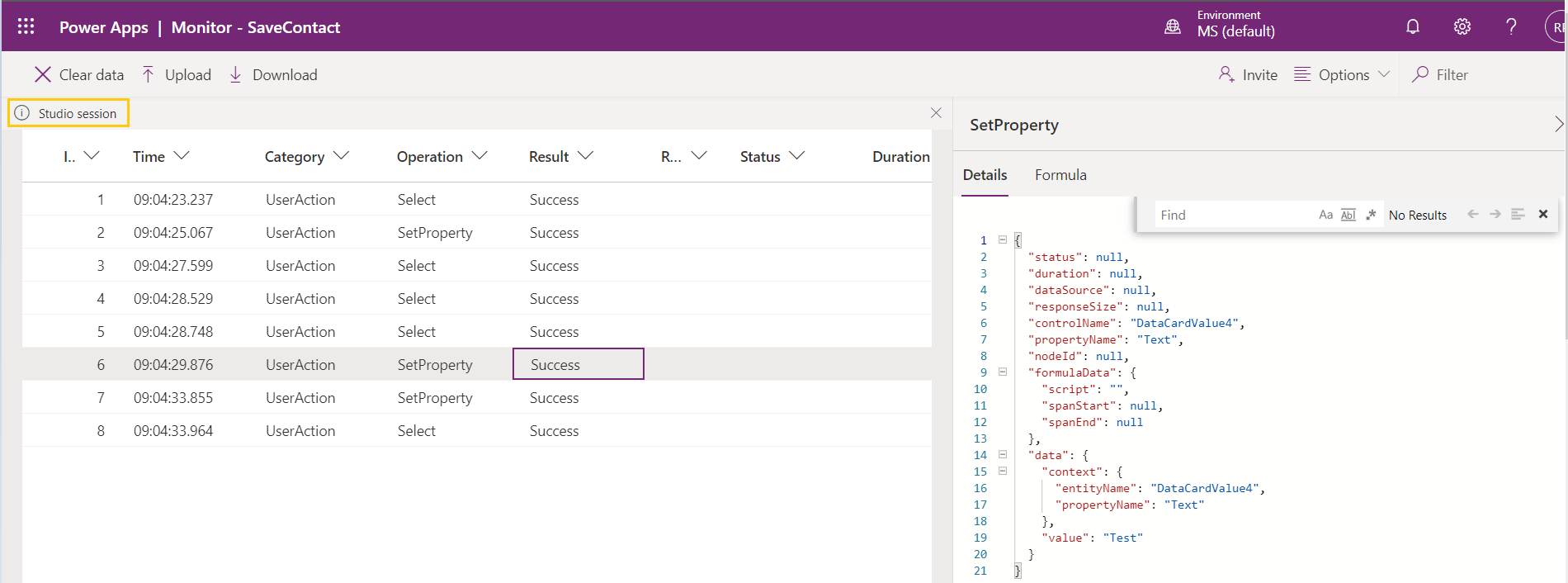Collapse the SetProperty details panel
1568x583 pixels.
[x=1558, y=124]
